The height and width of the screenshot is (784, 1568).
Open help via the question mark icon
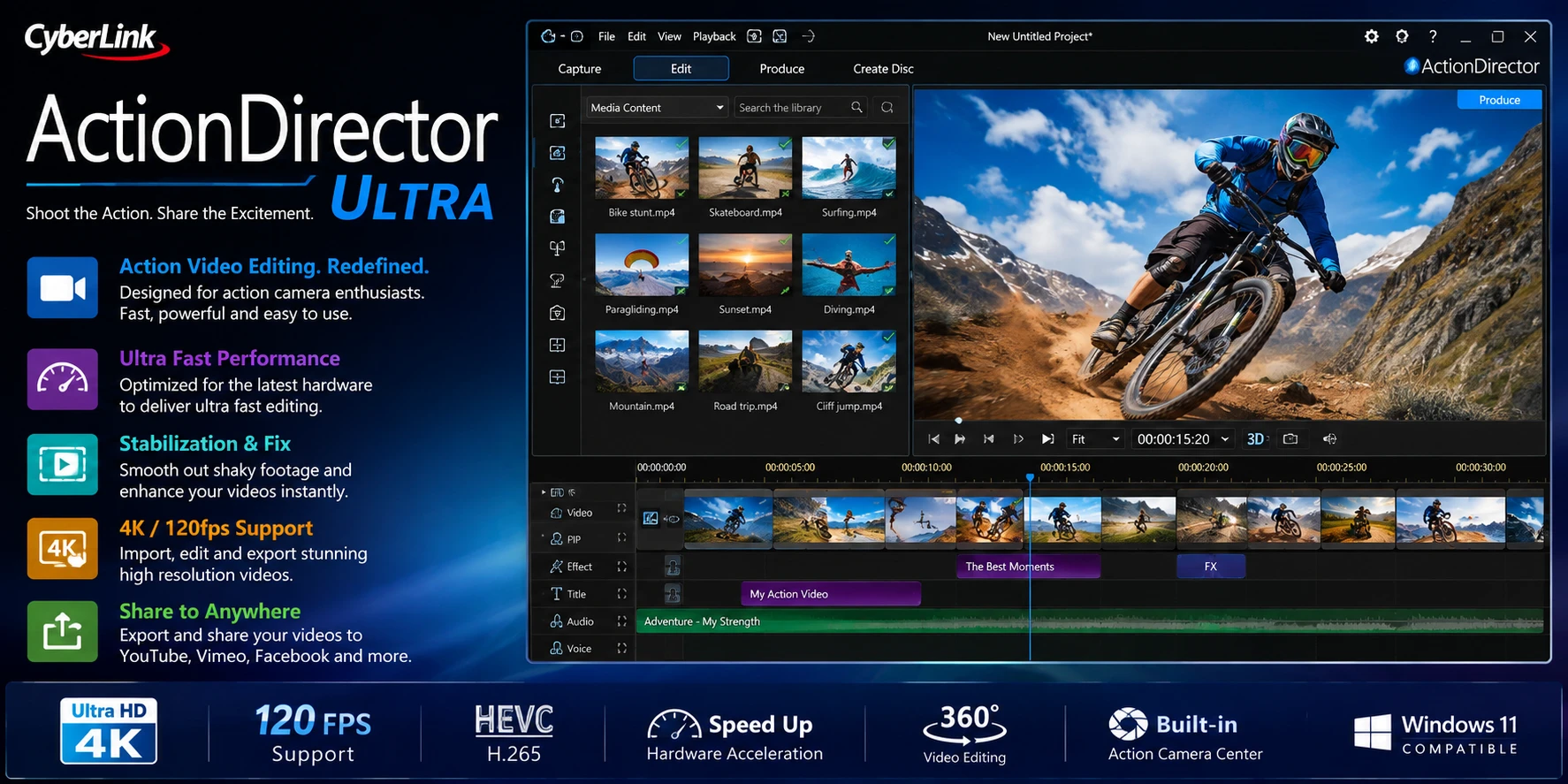[x=1433, y=36]
